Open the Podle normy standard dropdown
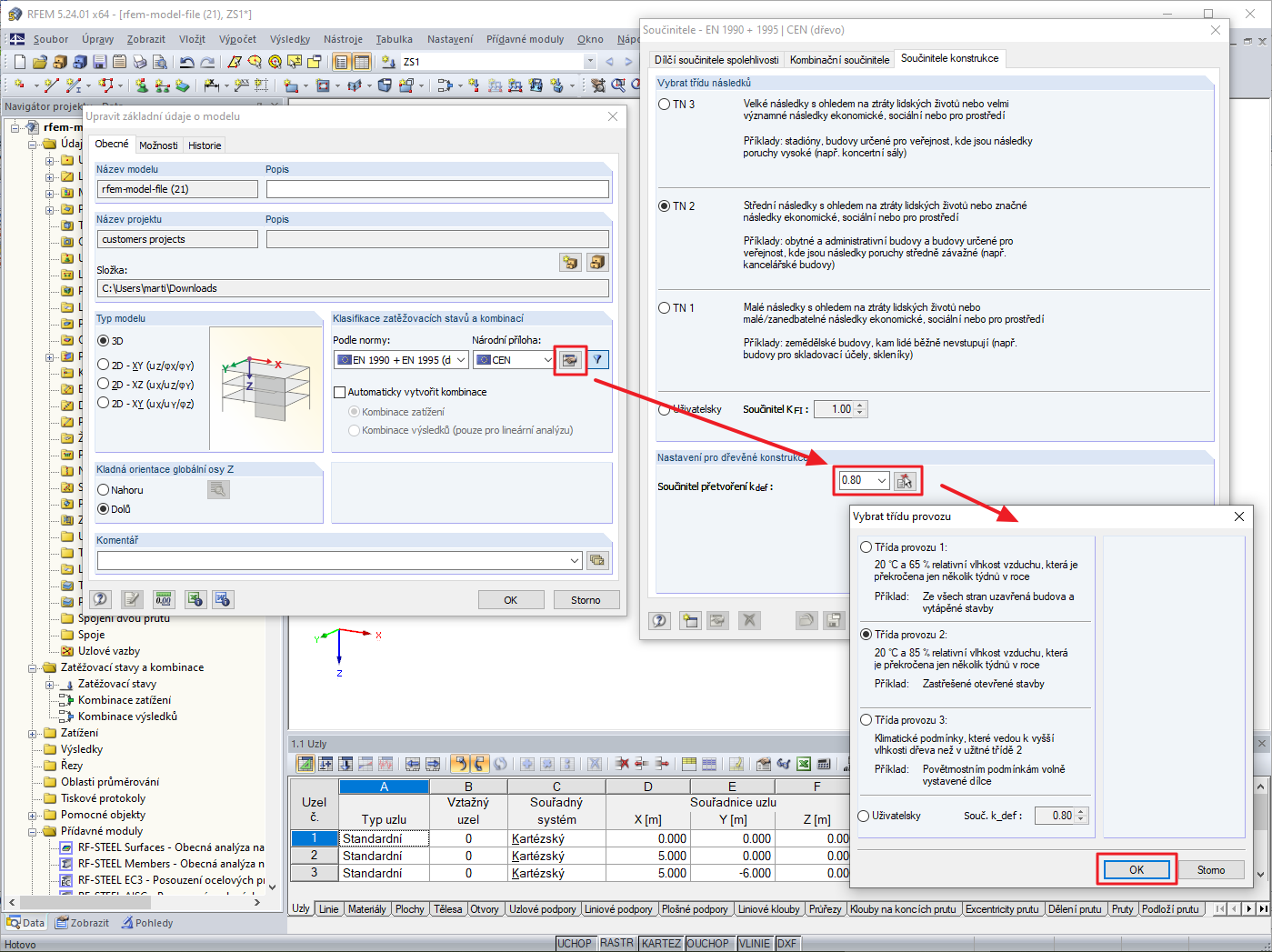 (401, 360)
